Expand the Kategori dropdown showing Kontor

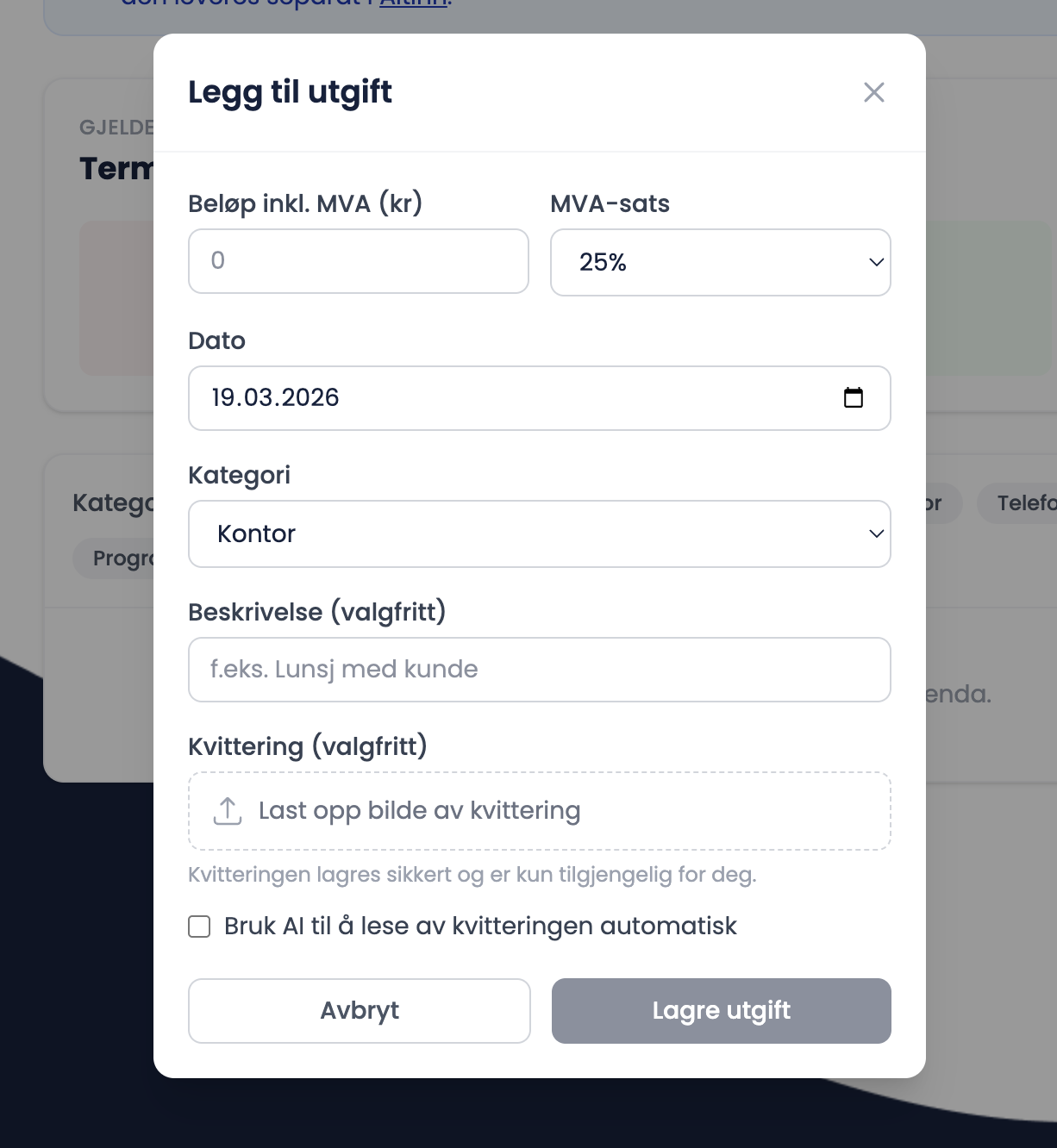tap(539, 533)
